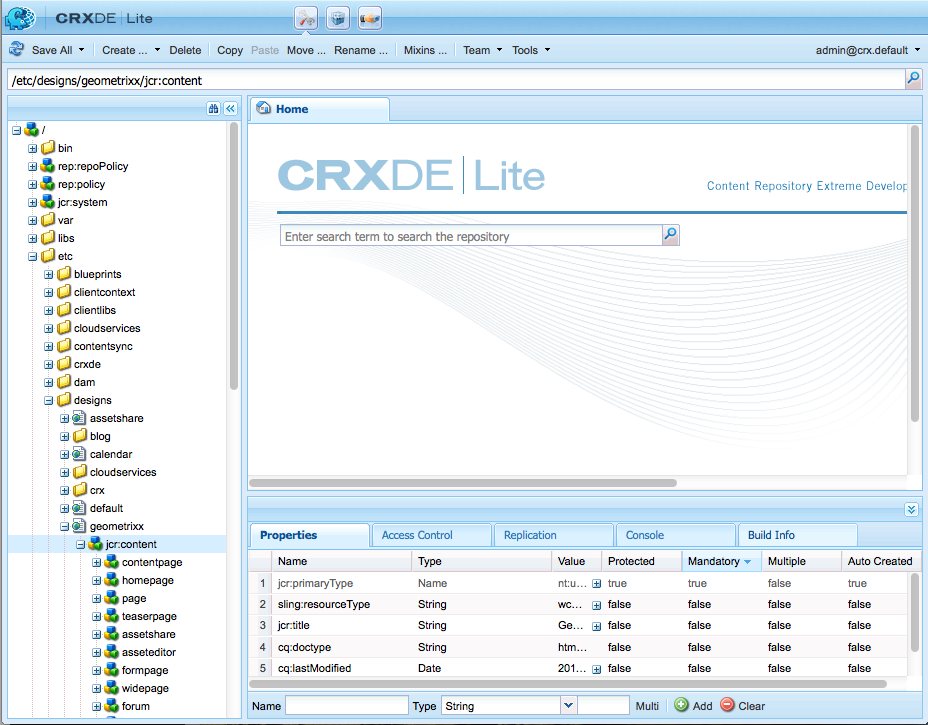Screen dimensions: 928x725
Task: Click the Delete toolbar button
Action: [185, 50]
